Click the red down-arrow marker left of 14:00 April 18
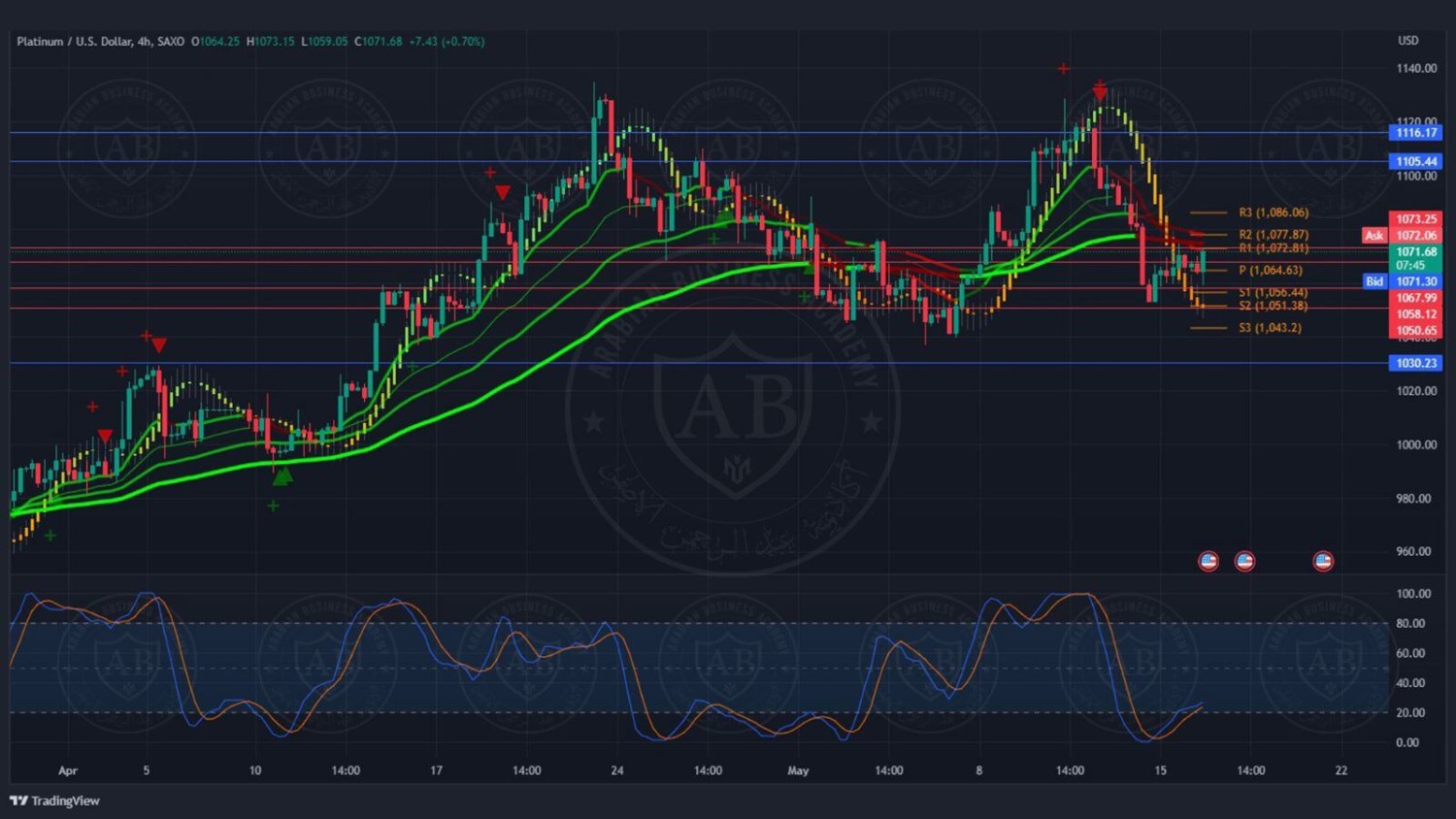The width and height of the screenshot is (1456, 819). tap(502, 193)
